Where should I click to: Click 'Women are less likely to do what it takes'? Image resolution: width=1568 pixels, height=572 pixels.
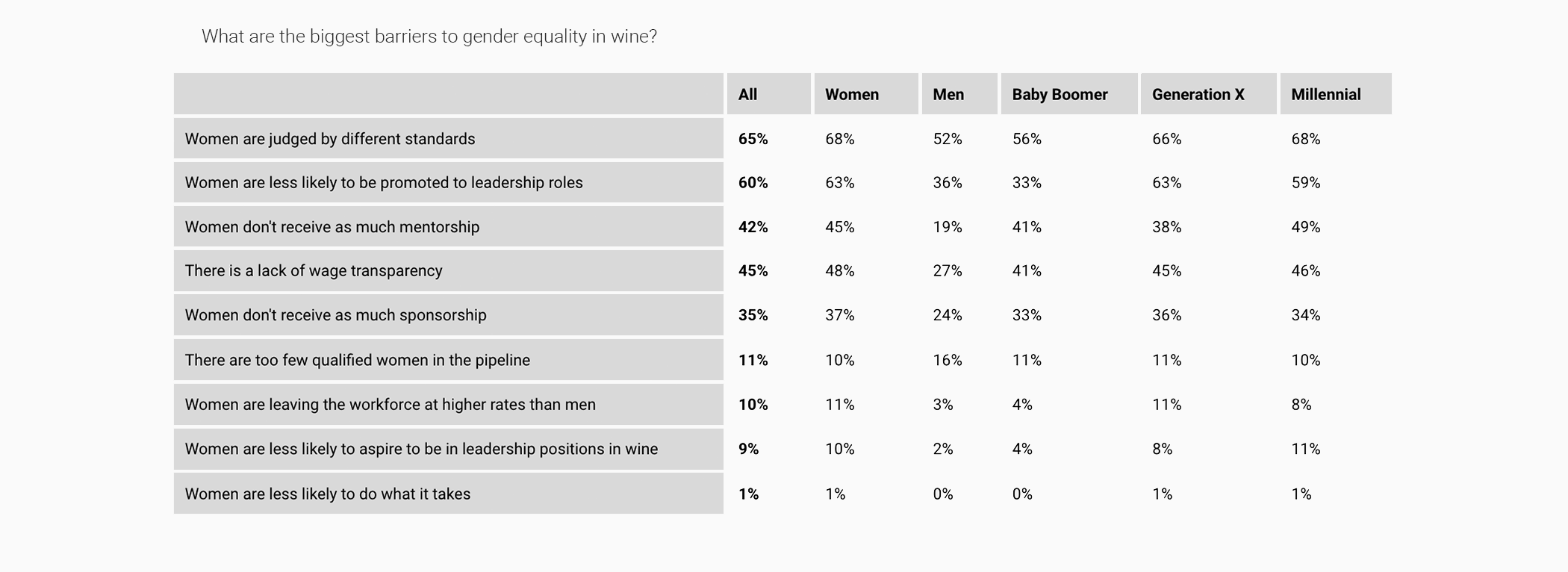[328, 494]
